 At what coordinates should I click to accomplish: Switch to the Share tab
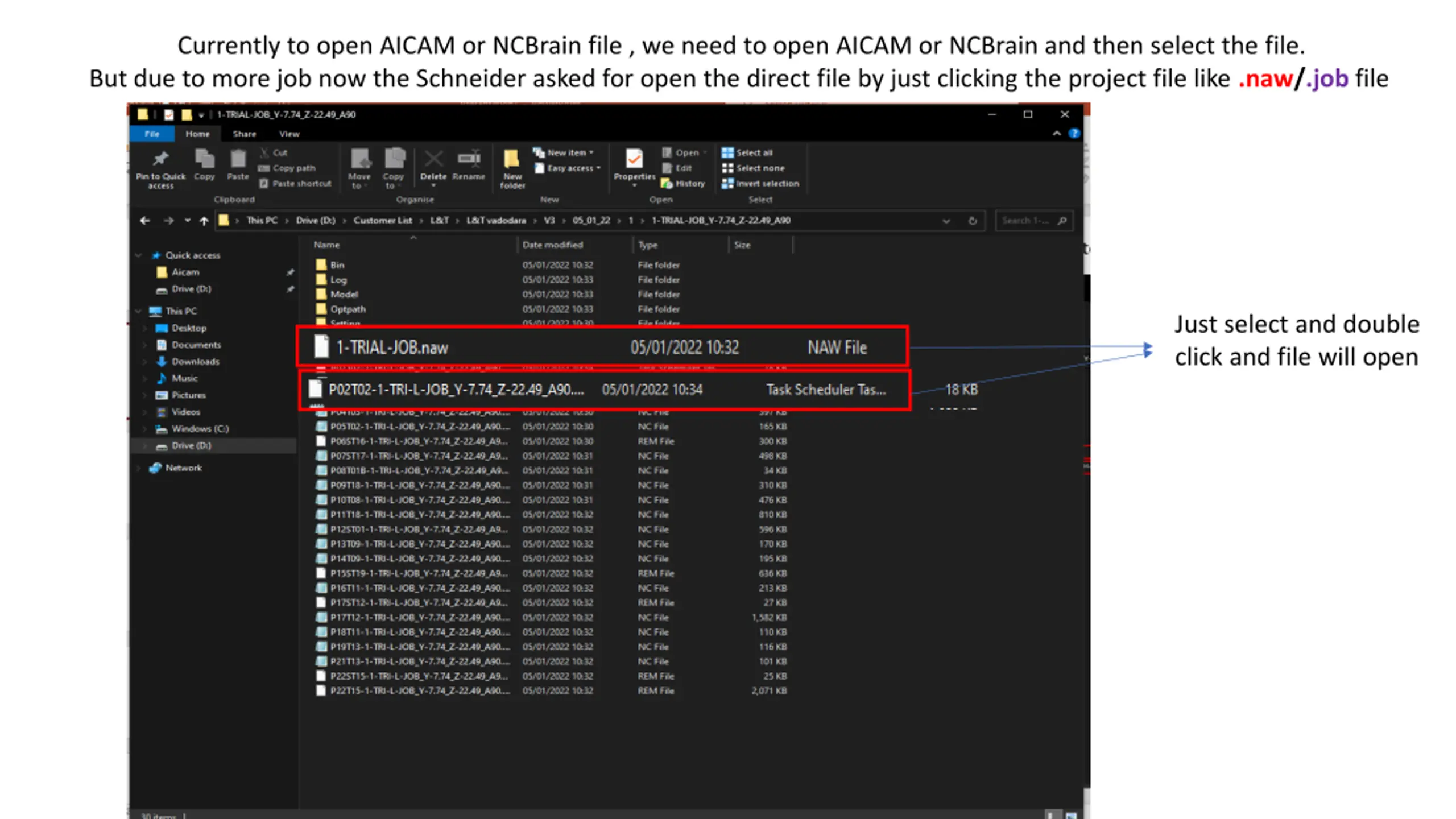(244, 134)
